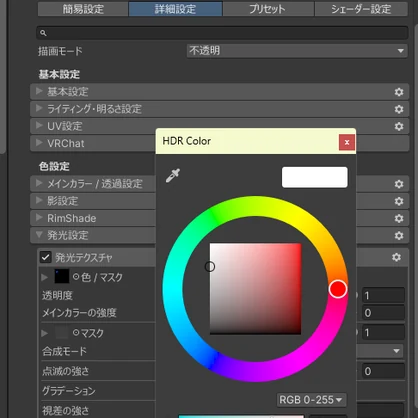Screen dimensions: 418x418
Task: Click the マスク texture thumbnail
Action: click(x=62, y=332)
